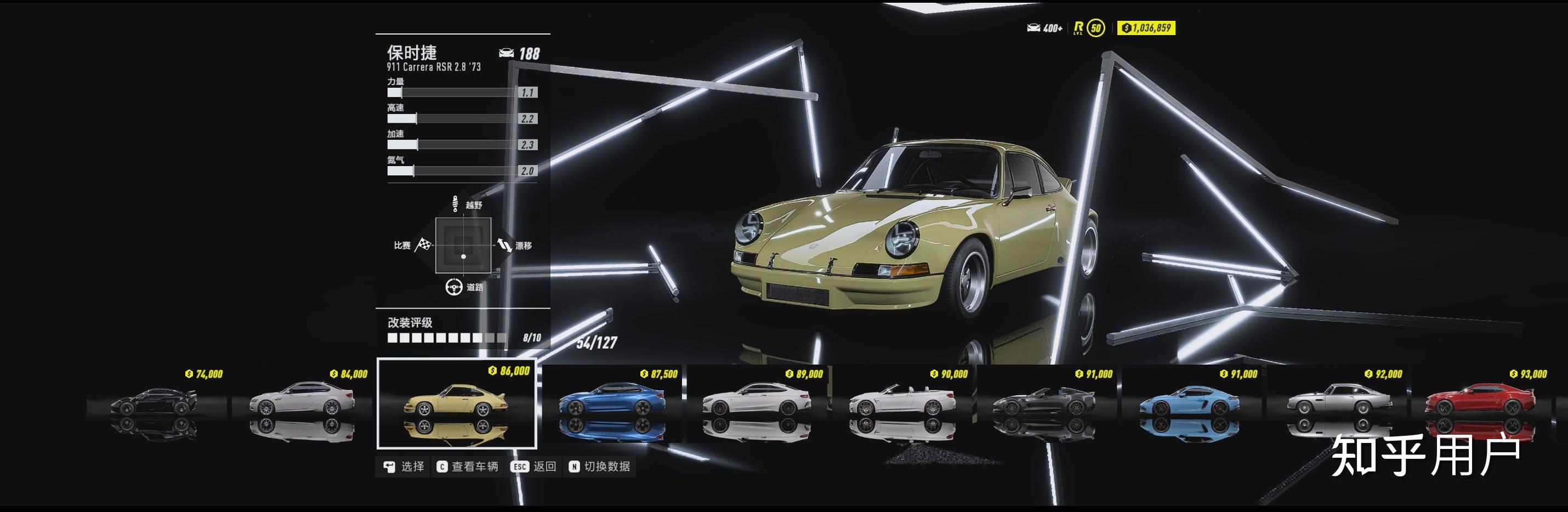Viewport: 1568px width, 512px height.
Task: Click the '911 Carrera RSR 2.8 '73' model name
Action: pyautogui.click(x=433, y=67)
